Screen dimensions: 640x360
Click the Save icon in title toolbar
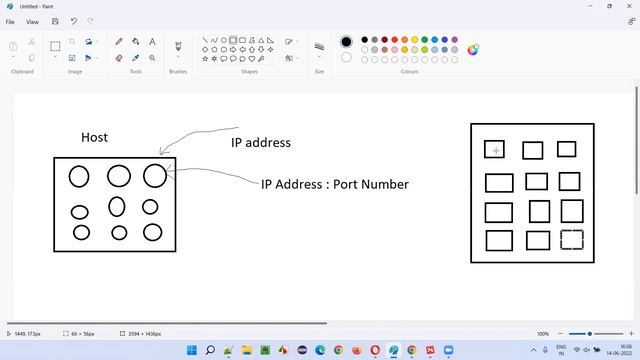[x=55, y=22]
